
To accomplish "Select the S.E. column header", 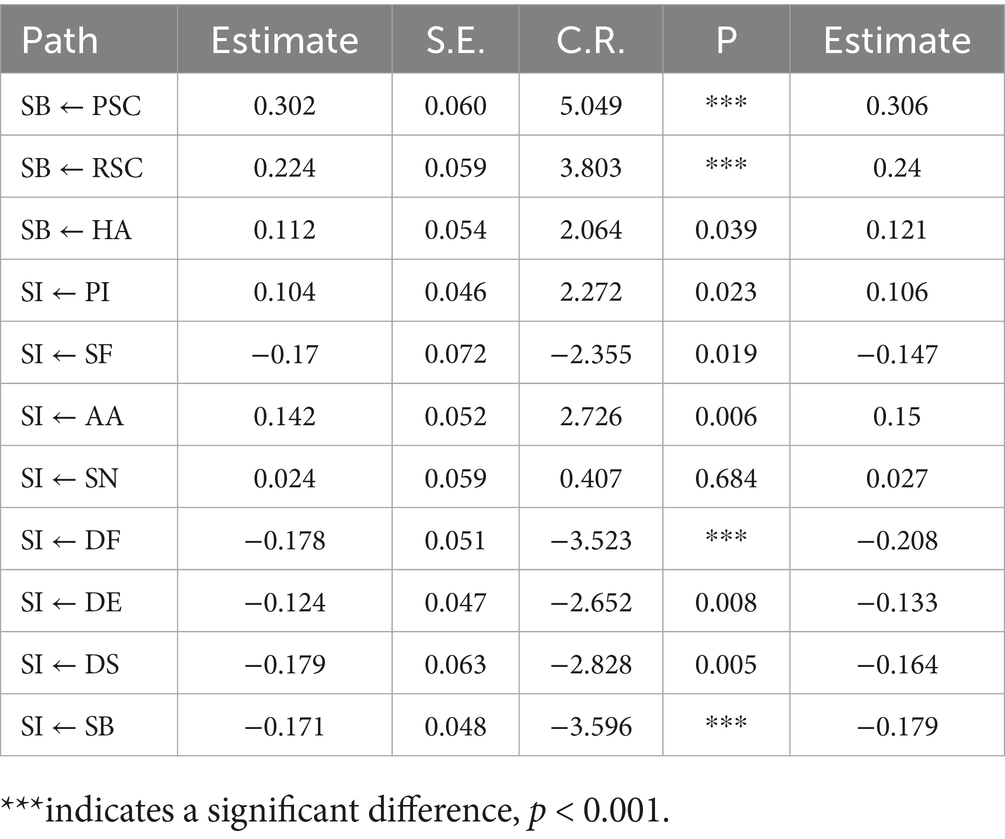I will pyautogui.click(x=455, y=40).
